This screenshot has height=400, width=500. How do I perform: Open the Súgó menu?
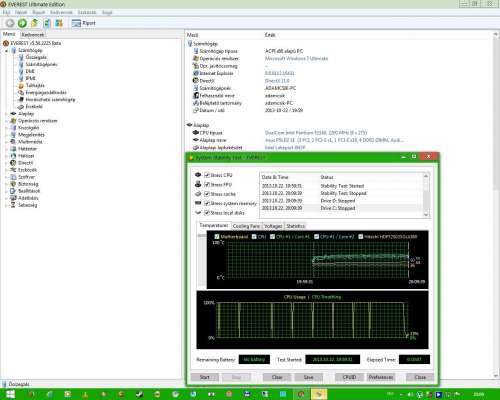(107, 12)
